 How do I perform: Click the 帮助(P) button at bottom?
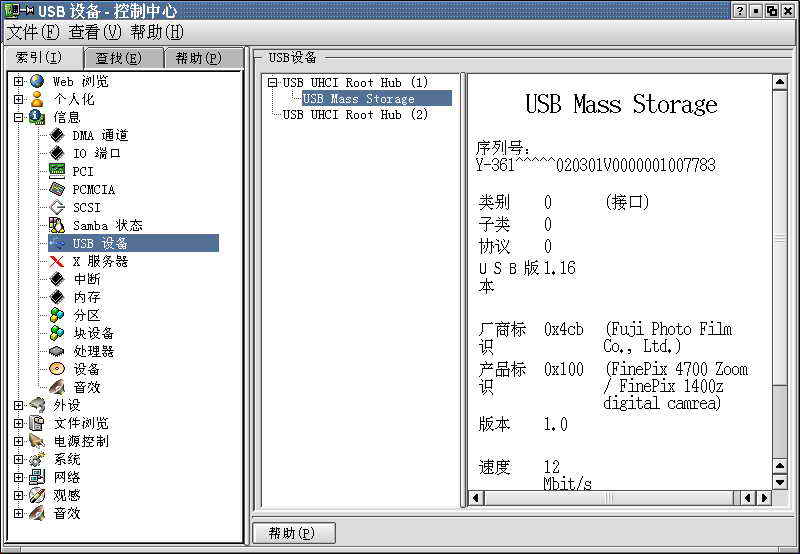(x=294, y=533)
